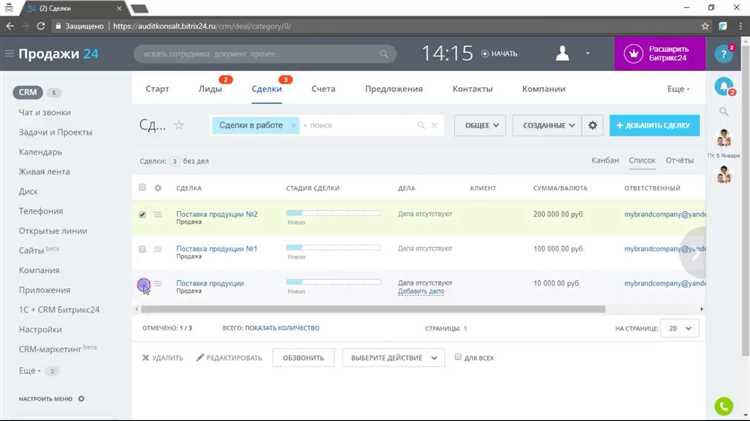Open row action menu for Поставка продукции №2
This screenshot has height=421, width=750.
pos(158,215)
